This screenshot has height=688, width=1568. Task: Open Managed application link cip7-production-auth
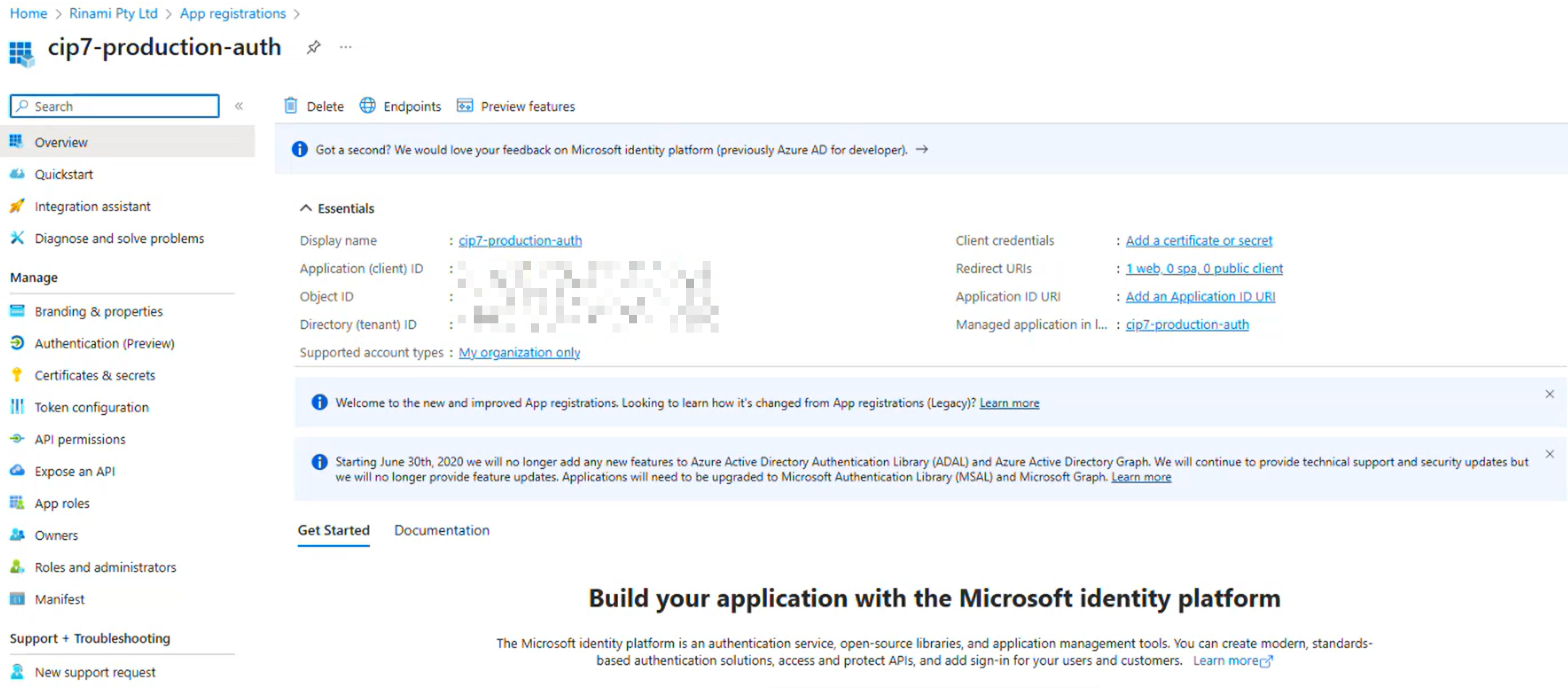coord(1187,325)
